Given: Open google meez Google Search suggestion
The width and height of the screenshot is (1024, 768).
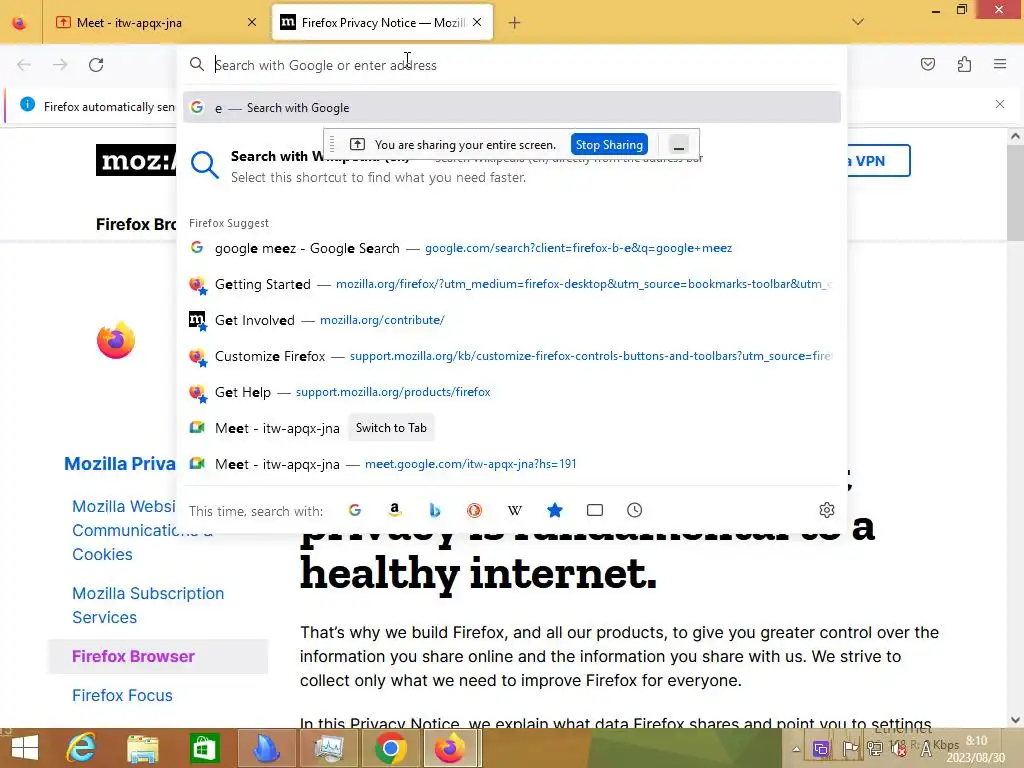Looking at the screenshot, I should (x=512, y=248).
